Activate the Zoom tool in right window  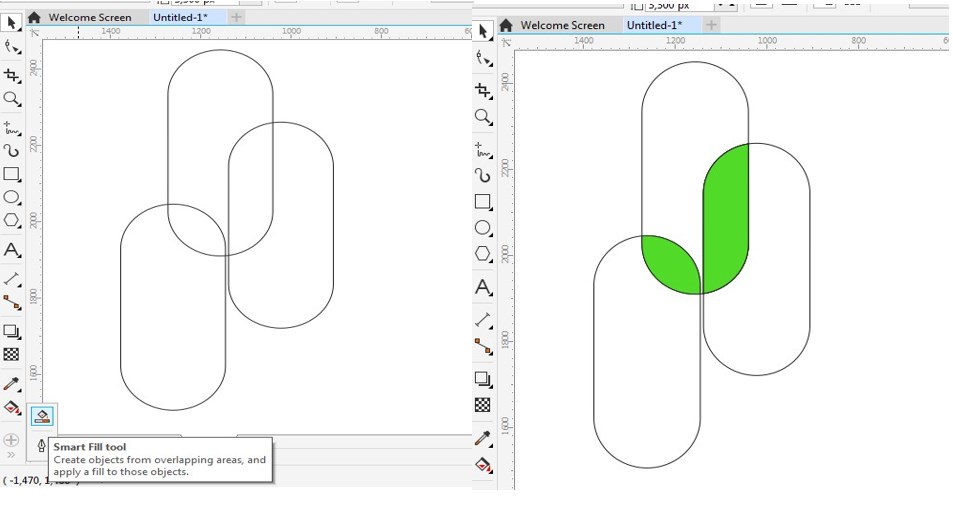point(484,117)
